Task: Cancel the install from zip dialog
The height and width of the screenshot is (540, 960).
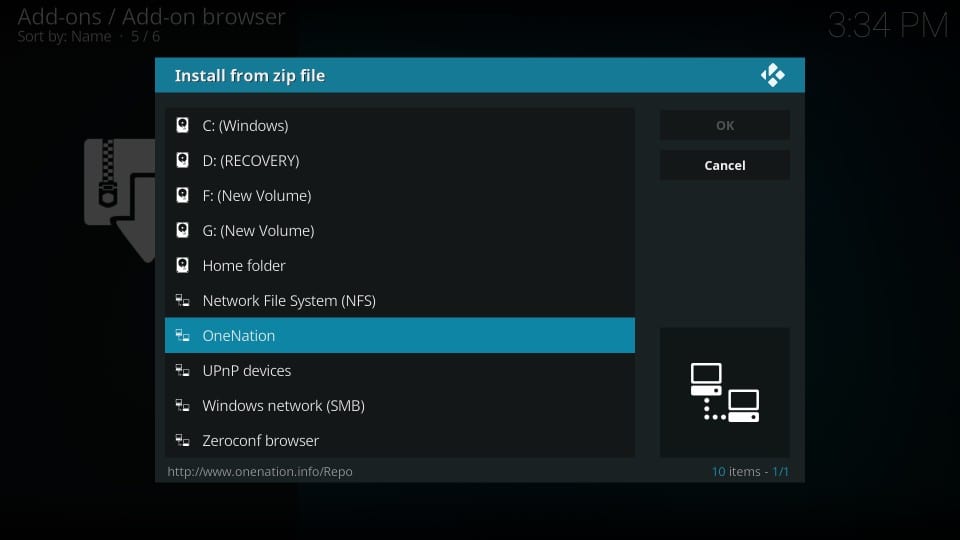Action: pyautogui.click(x=725, y=165)
